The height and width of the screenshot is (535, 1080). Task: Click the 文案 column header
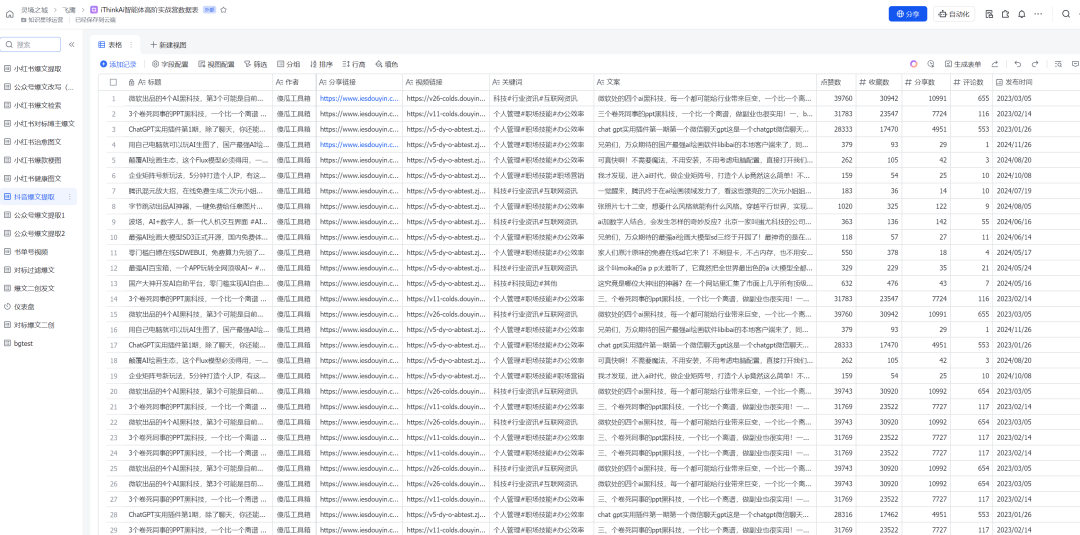704,82
